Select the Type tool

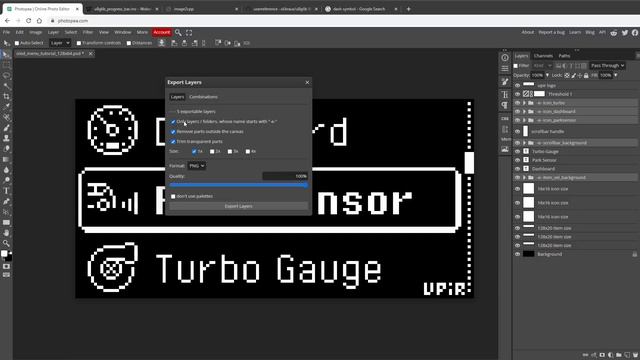tap(6, 191)
